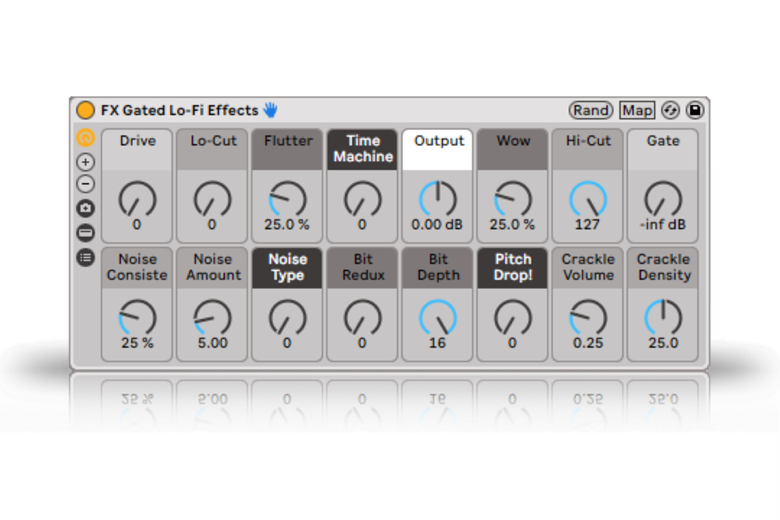Click the 5.00 Noise Amount value
The image size is (780, 520).
212,343
